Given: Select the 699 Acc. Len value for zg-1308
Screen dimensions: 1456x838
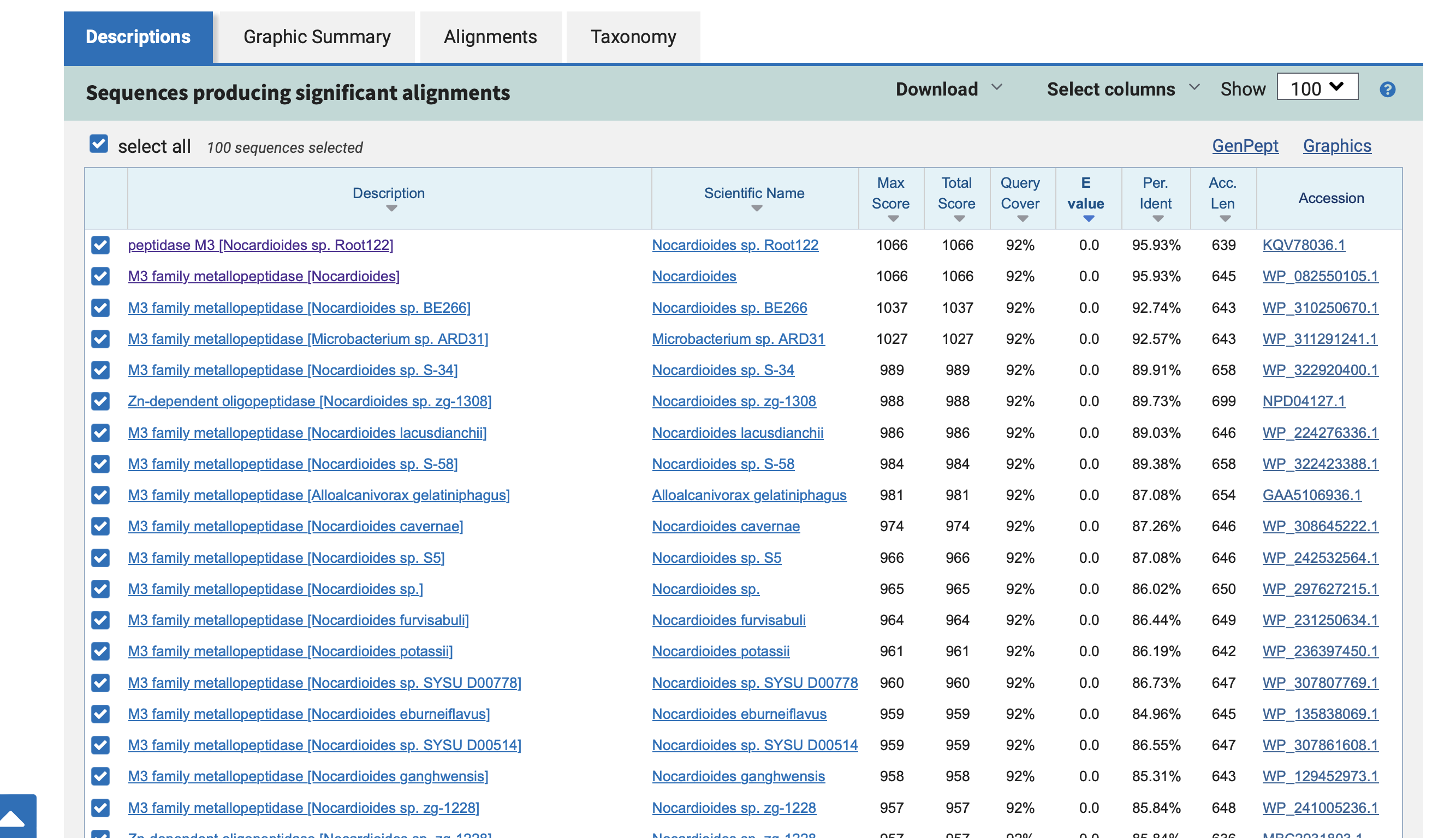Looking at the screenshot, I should click(1223, 401).
